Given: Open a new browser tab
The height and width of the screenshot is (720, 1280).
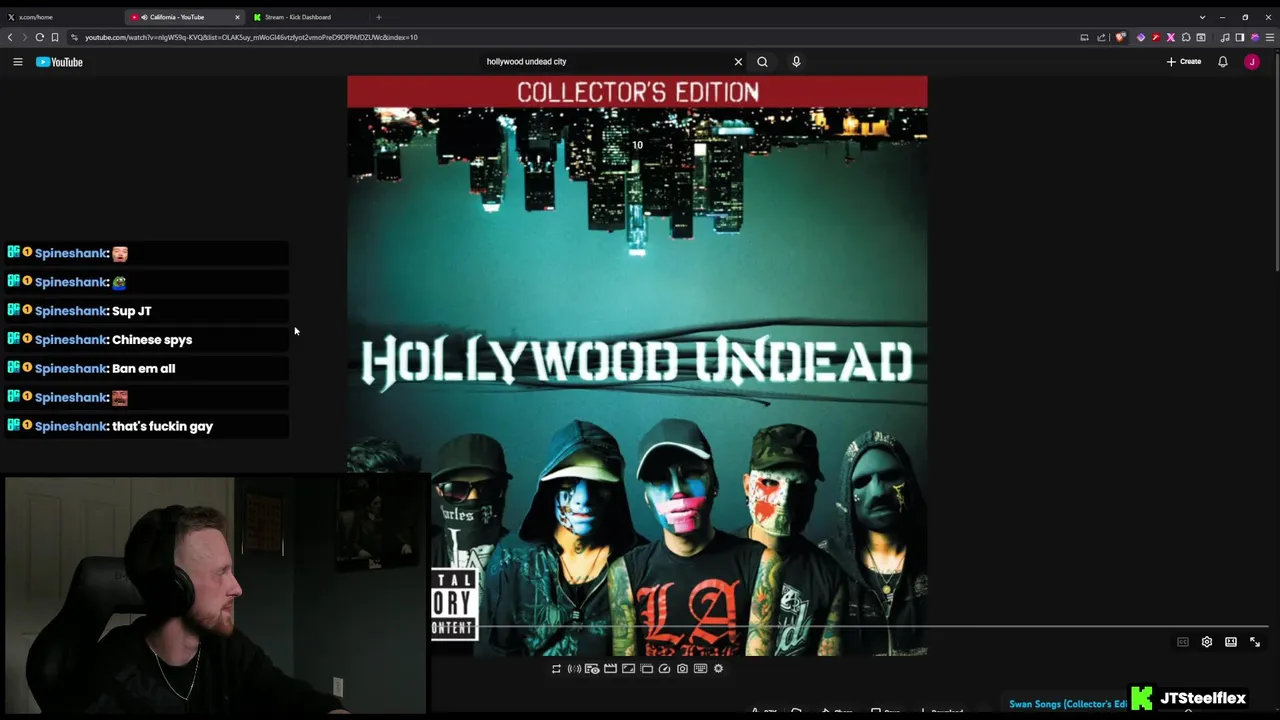Looking at the screenshot, I should tap(378, 17).
